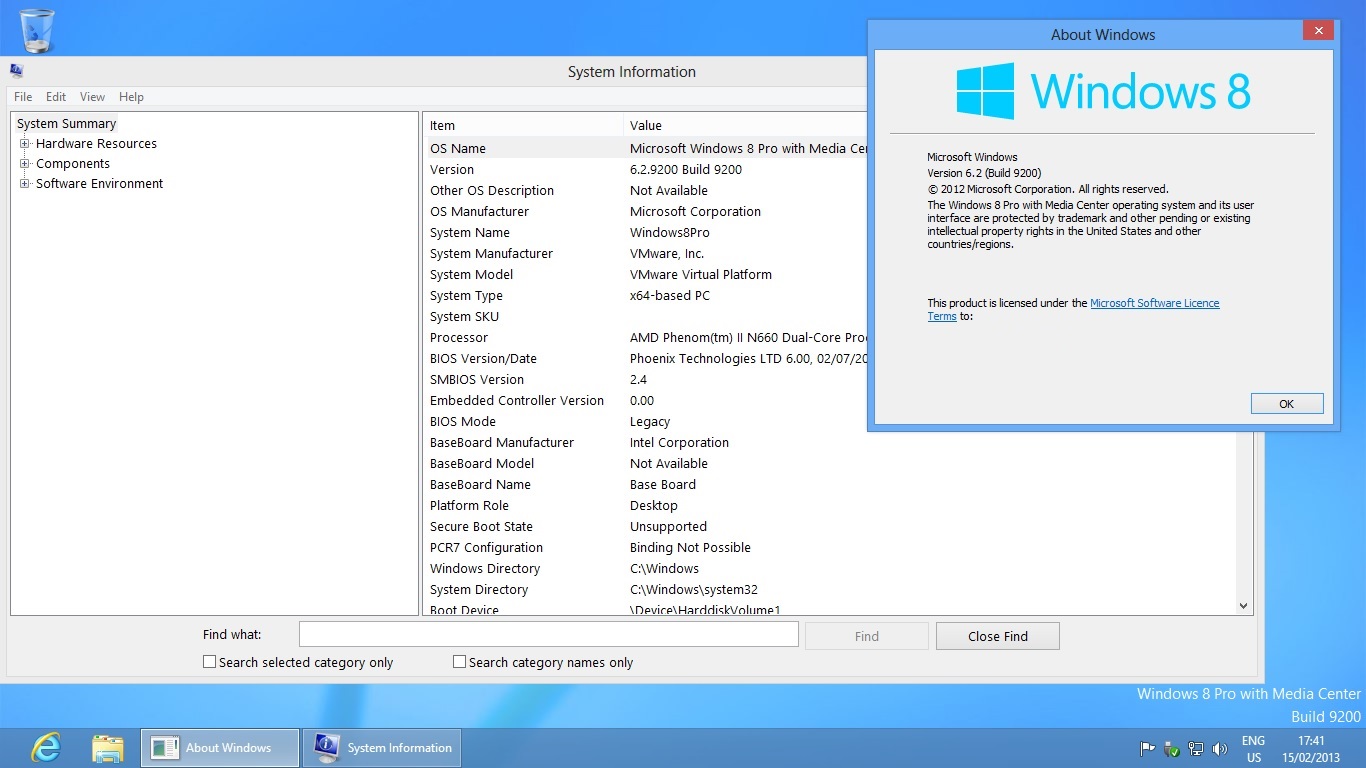Expand the Hardware Resources node
Screen dimensions: 1366x768
25,143
